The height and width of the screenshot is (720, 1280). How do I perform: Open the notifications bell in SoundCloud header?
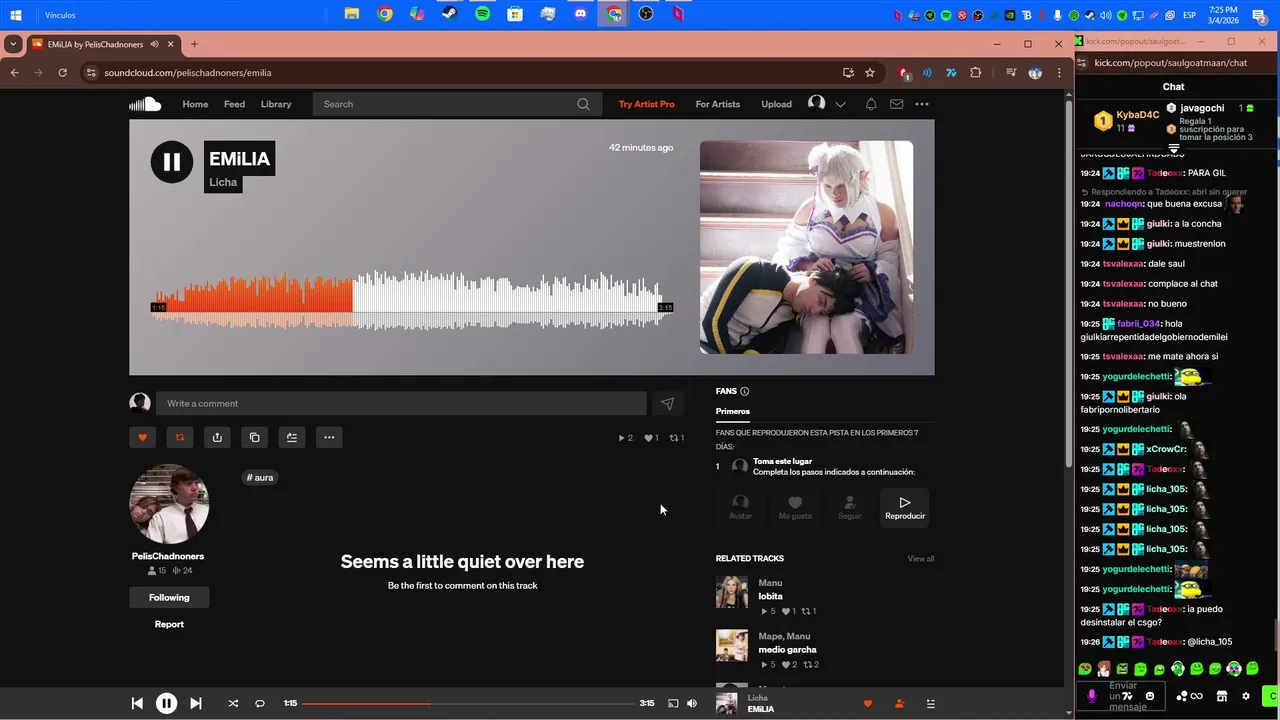[x=871, y=104]
